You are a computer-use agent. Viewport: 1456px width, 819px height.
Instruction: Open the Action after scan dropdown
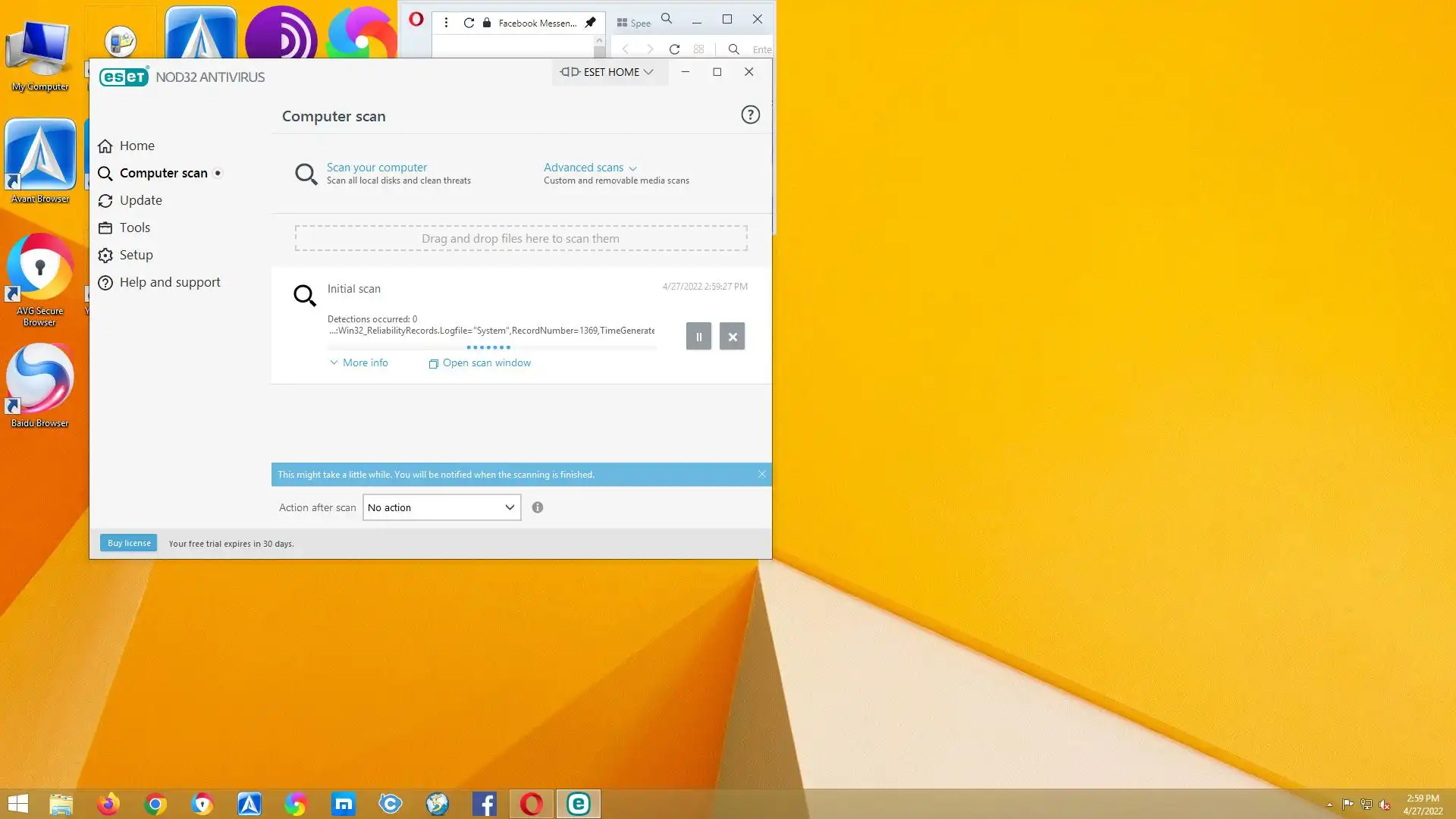(441, 507)
